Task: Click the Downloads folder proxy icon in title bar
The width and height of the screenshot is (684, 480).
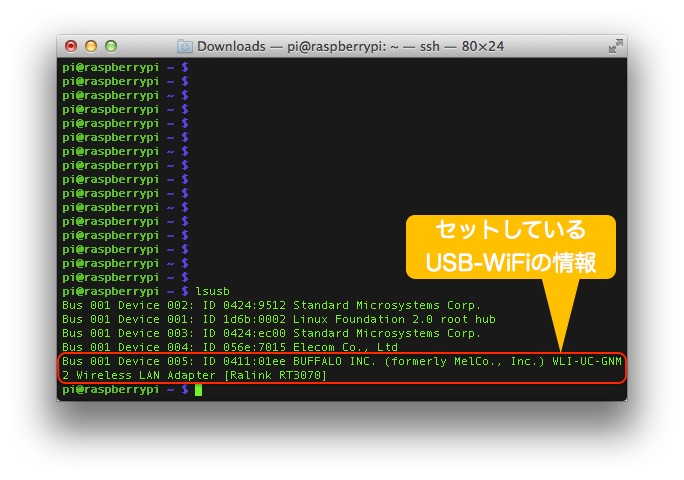Action: pos(185,46)
